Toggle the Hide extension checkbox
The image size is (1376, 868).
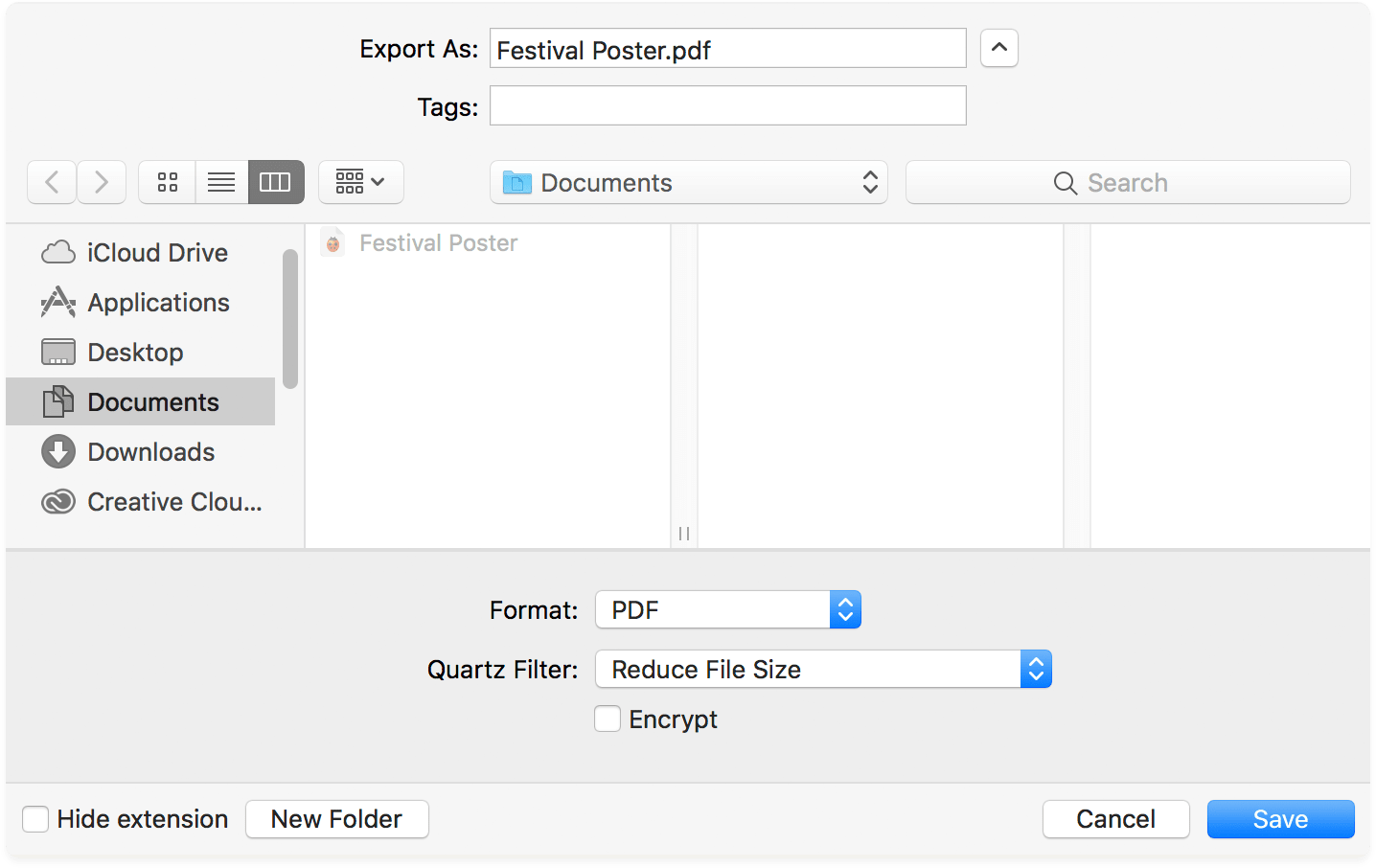(35, 819)
